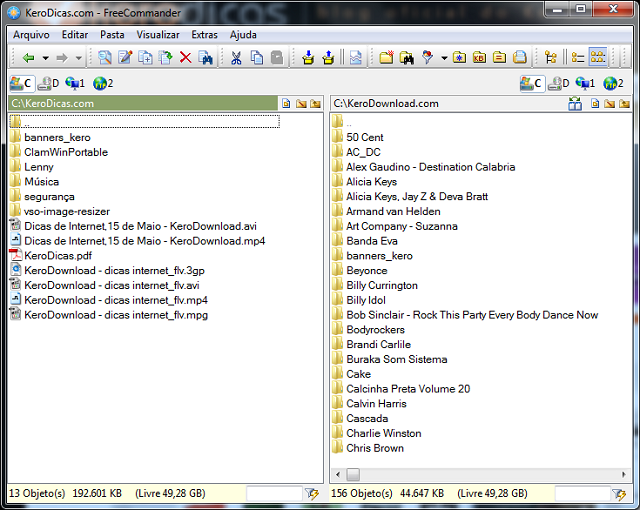Click the C:\KeroDicas.com path bar

point(143,104)
